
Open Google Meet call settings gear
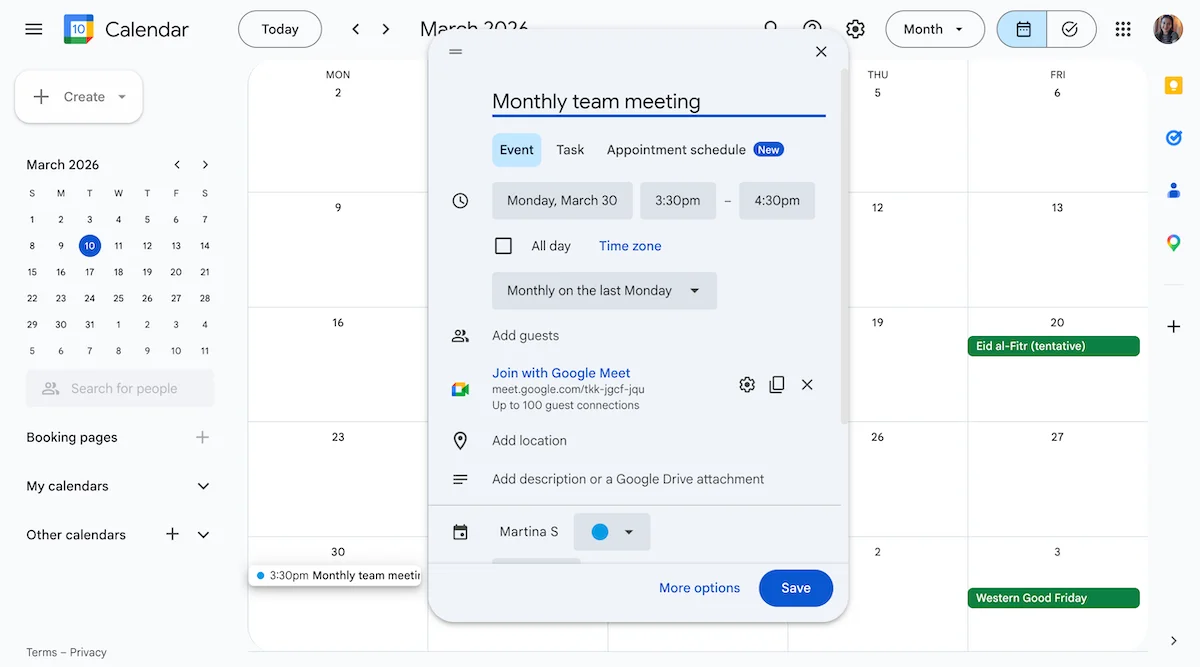746,384
